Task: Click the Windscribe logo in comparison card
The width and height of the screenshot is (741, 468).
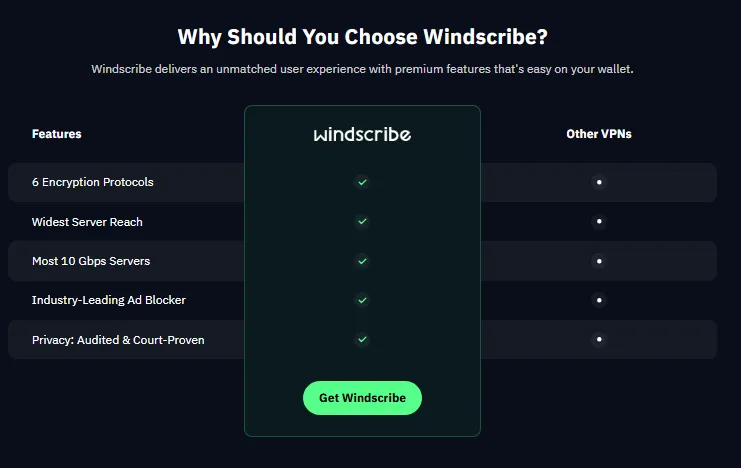Action: pos(362,134)
